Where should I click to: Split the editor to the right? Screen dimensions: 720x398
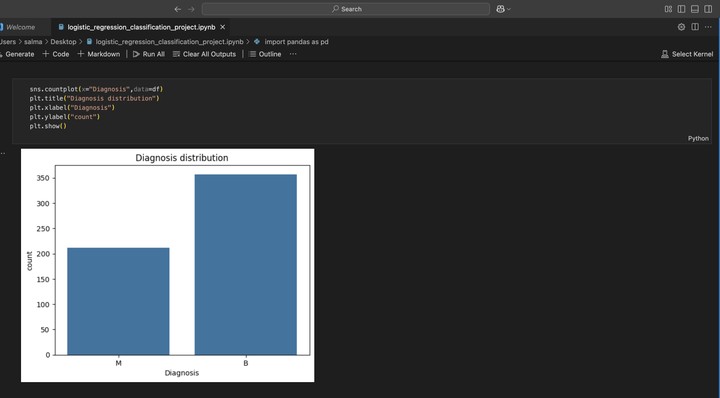(x=695, y=27)
